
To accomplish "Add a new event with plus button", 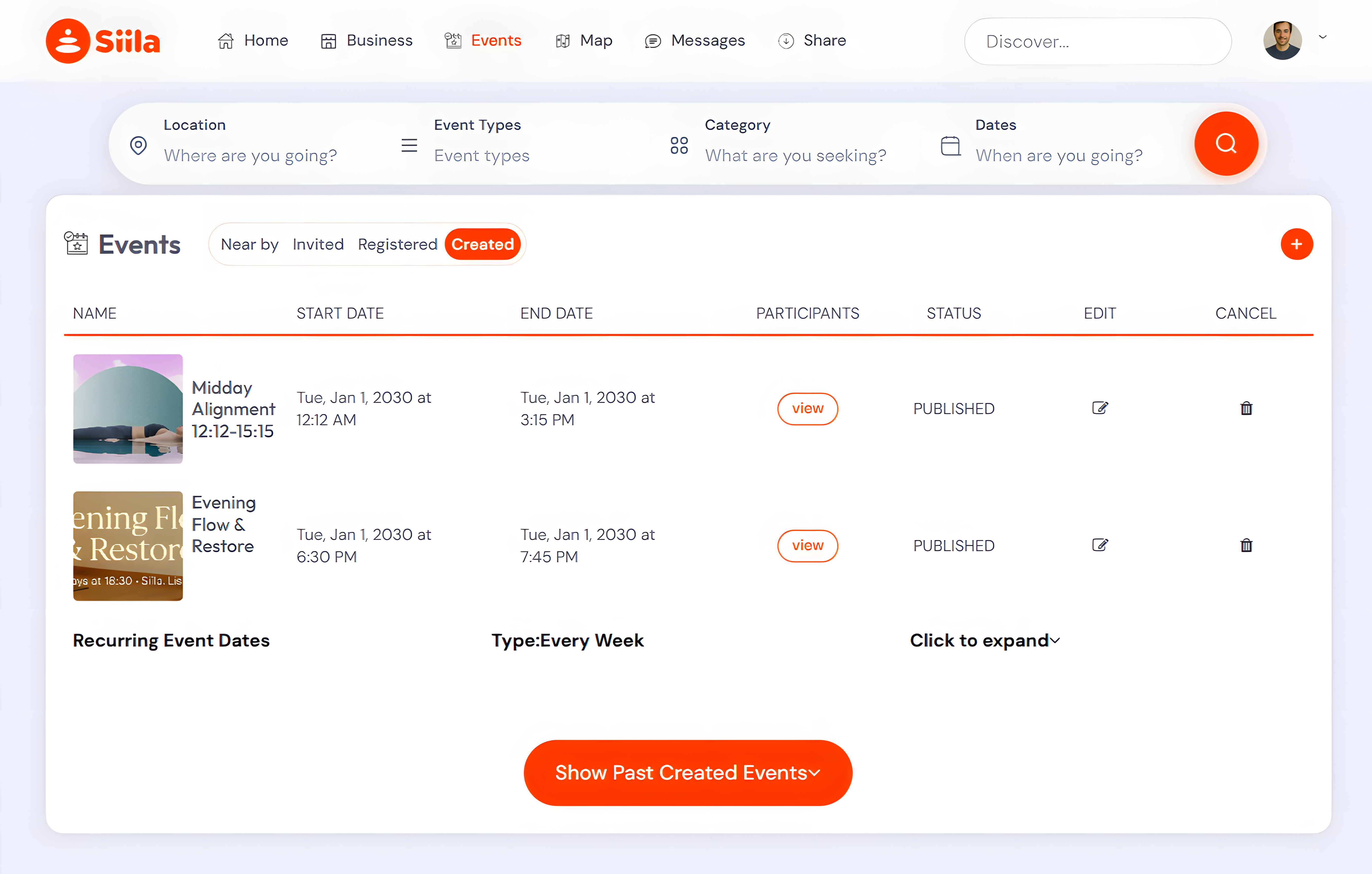I will click(x=1297, y=244).
